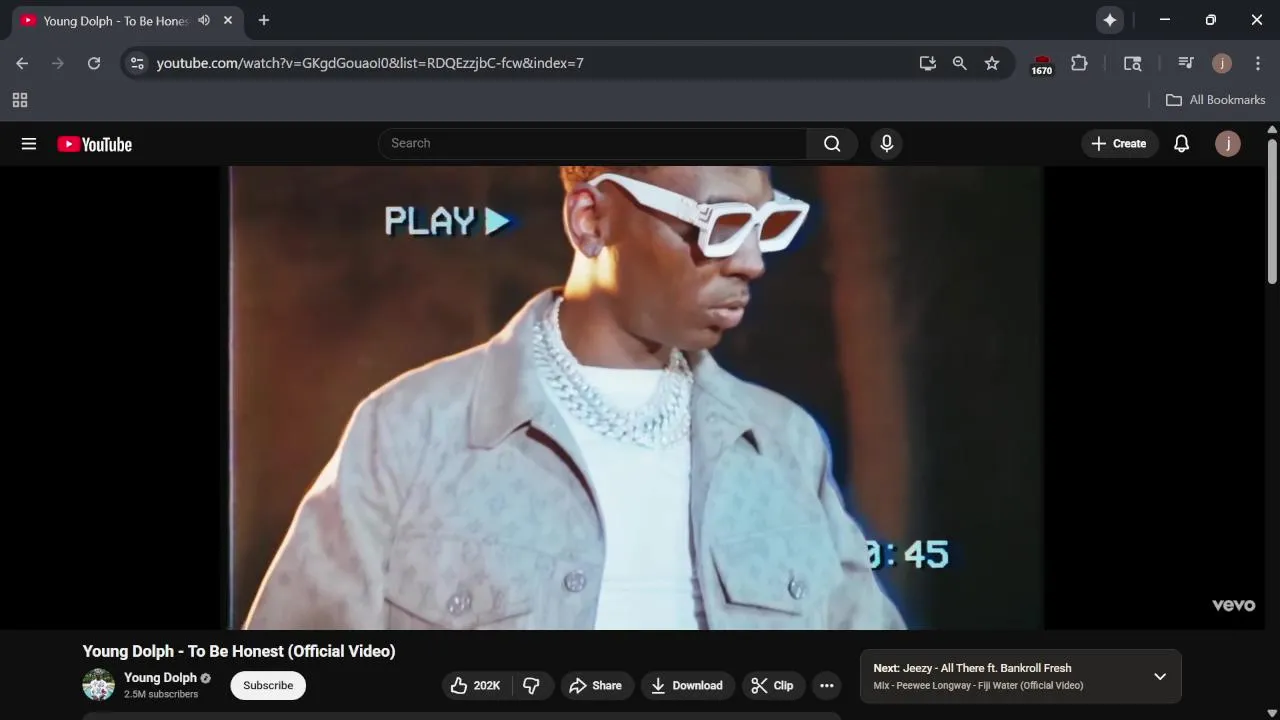Select the Young Dolph - To Be Honest tab

coord(116,20)
